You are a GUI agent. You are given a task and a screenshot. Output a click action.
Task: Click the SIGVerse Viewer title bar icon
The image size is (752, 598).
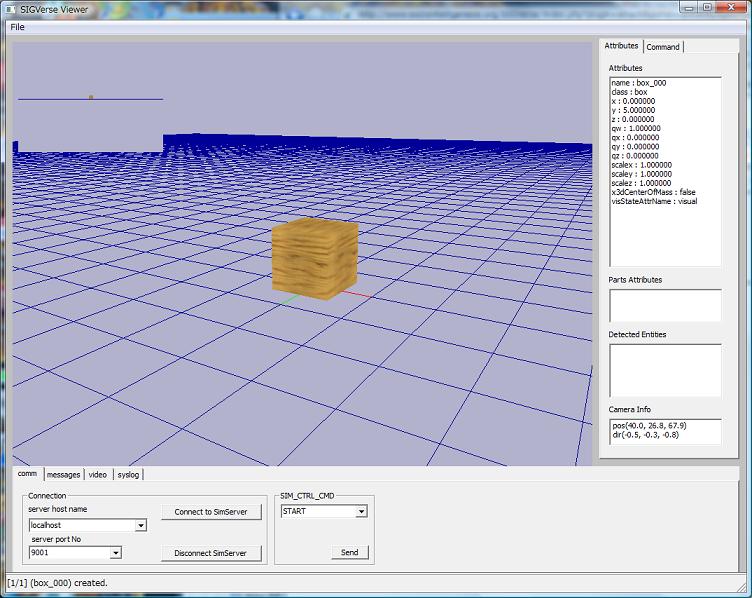click(x=10, y=8)
